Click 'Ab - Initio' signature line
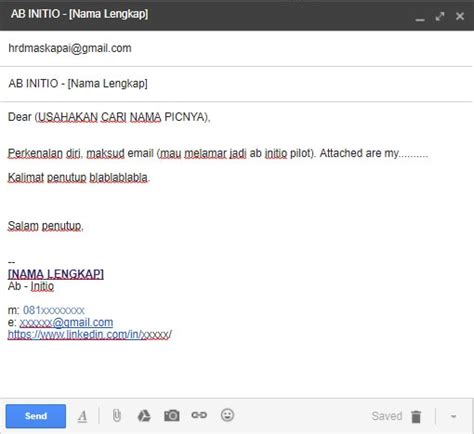 tap(31, 286)
